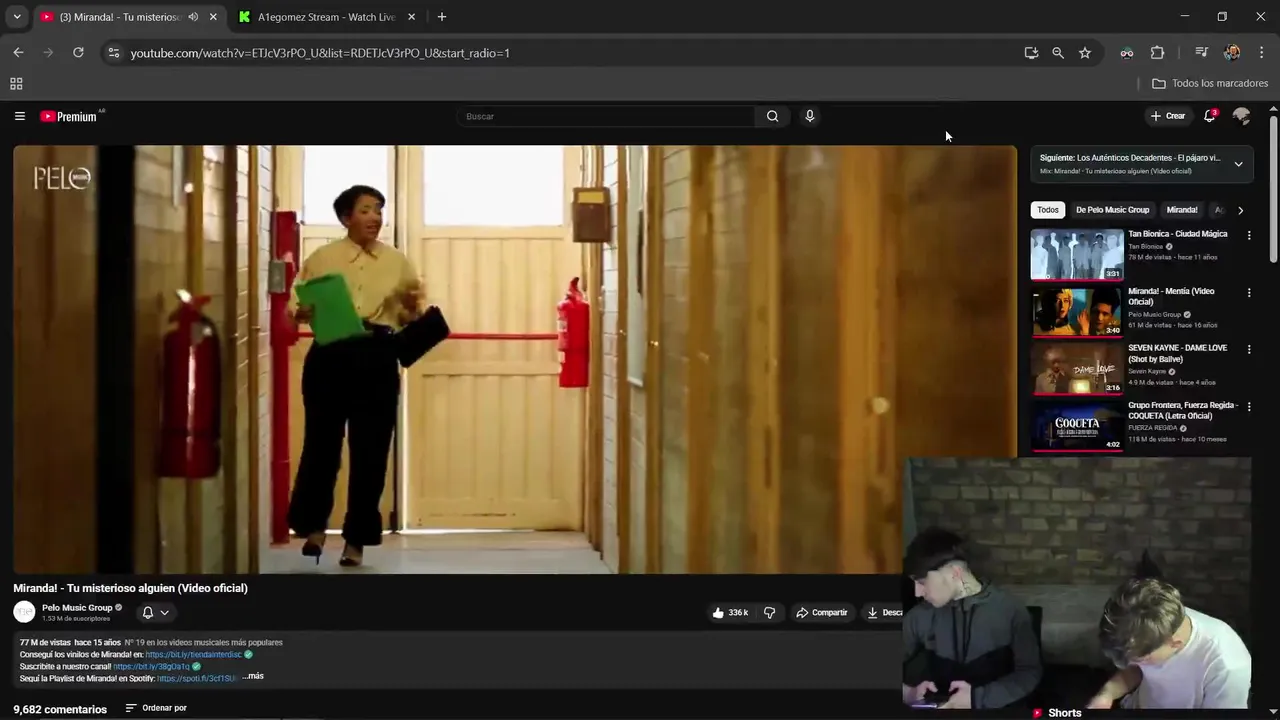Click the video player to pause

tap(515, 359)
